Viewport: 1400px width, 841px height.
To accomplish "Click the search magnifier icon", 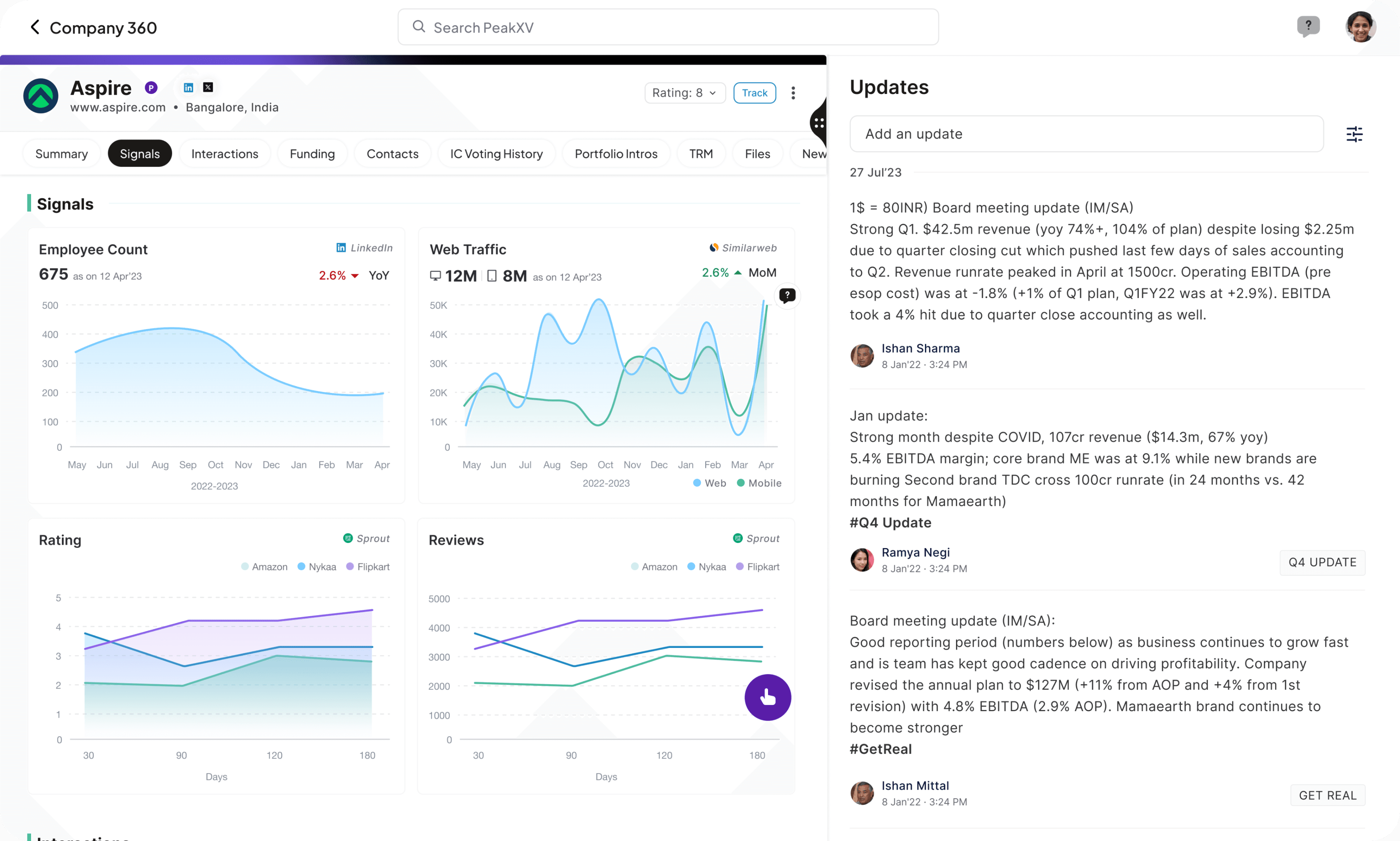I will click(x=419, y=27).
